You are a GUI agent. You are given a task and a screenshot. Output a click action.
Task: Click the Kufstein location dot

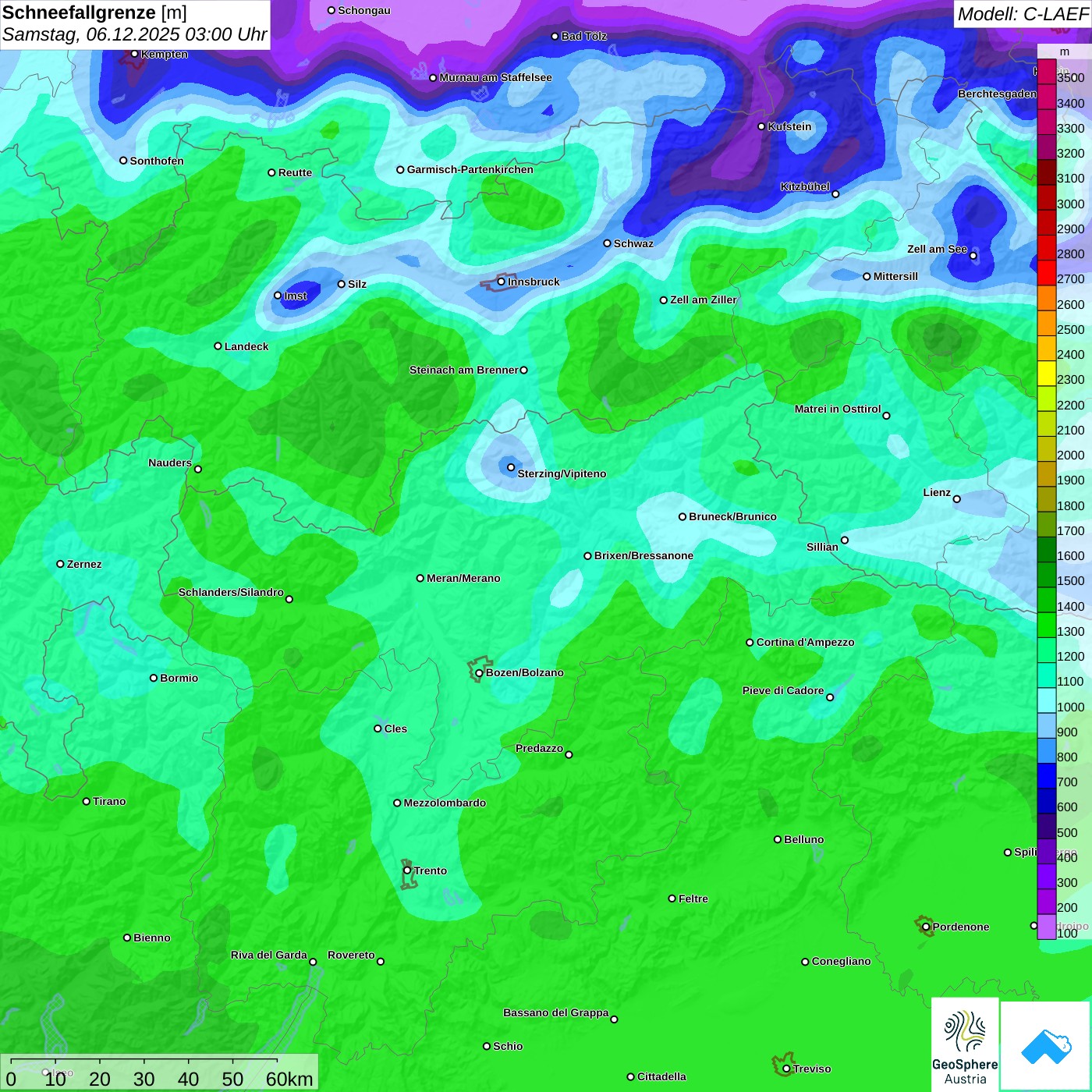click(762, 126)
